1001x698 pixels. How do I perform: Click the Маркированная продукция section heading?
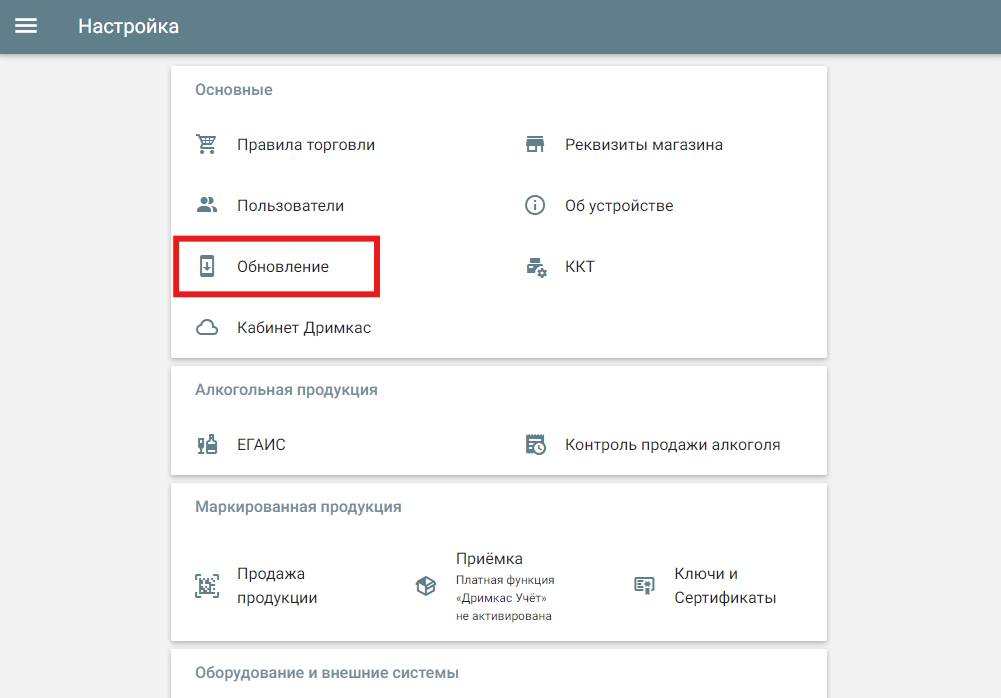pyautogui.click(x=298, y=506)
